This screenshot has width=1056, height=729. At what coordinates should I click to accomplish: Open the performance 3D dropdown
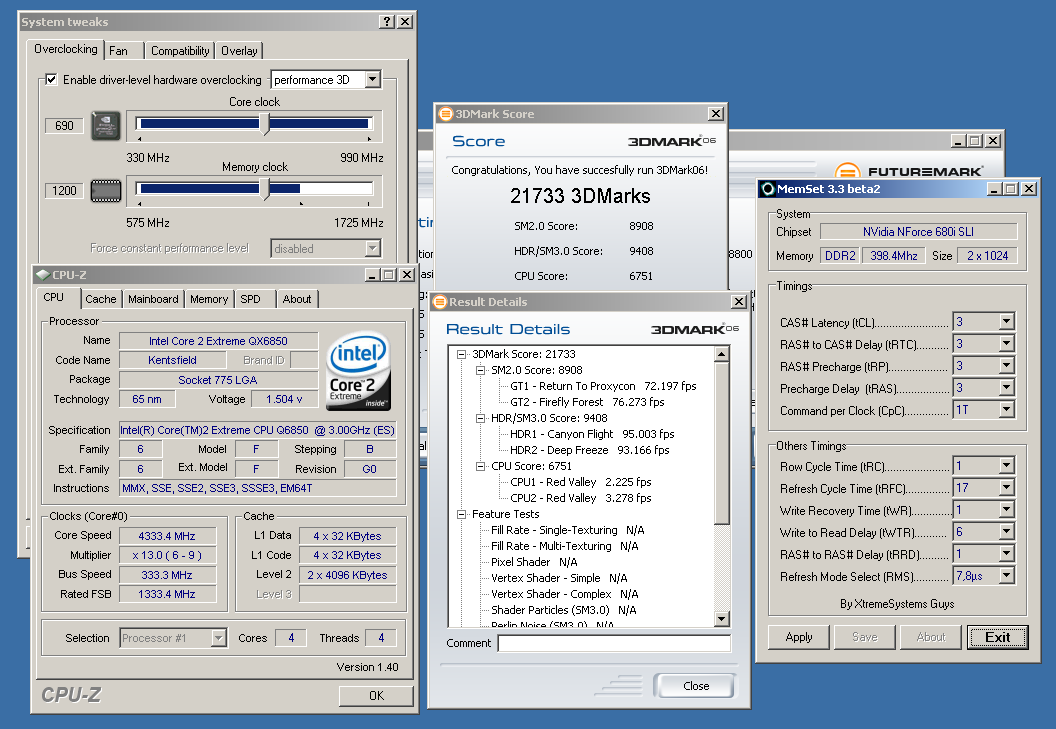tap(372, 80)
